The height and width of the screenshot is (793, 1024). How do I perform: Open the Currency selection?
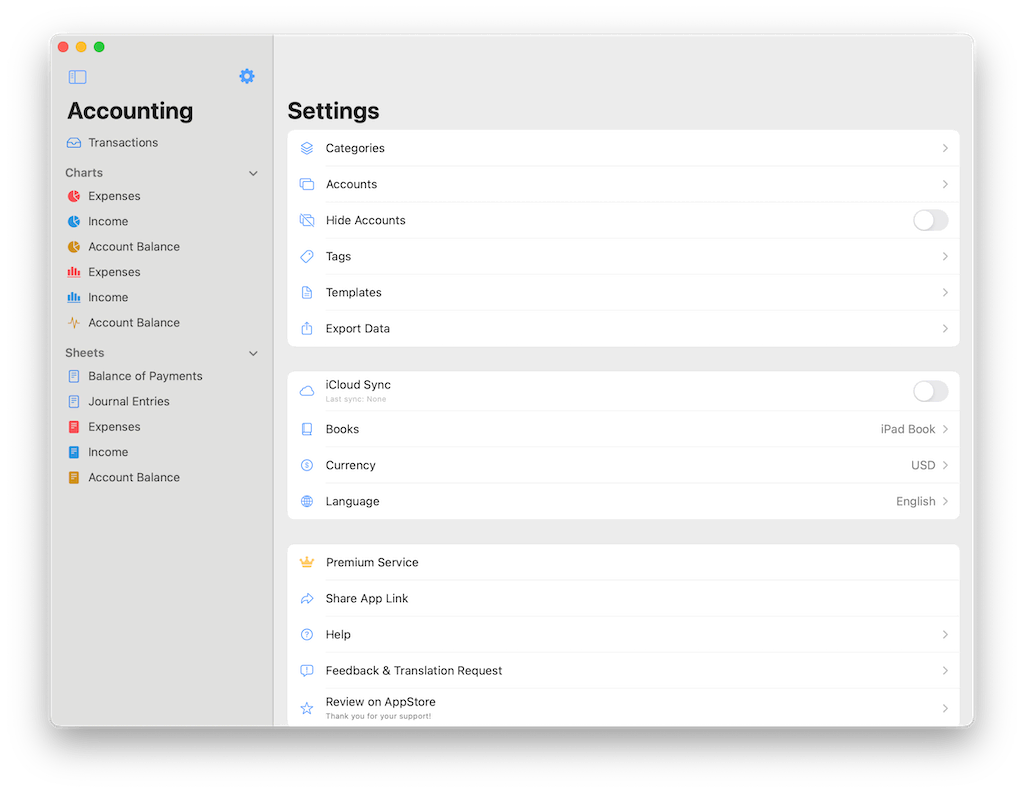[x=623, y=465]
